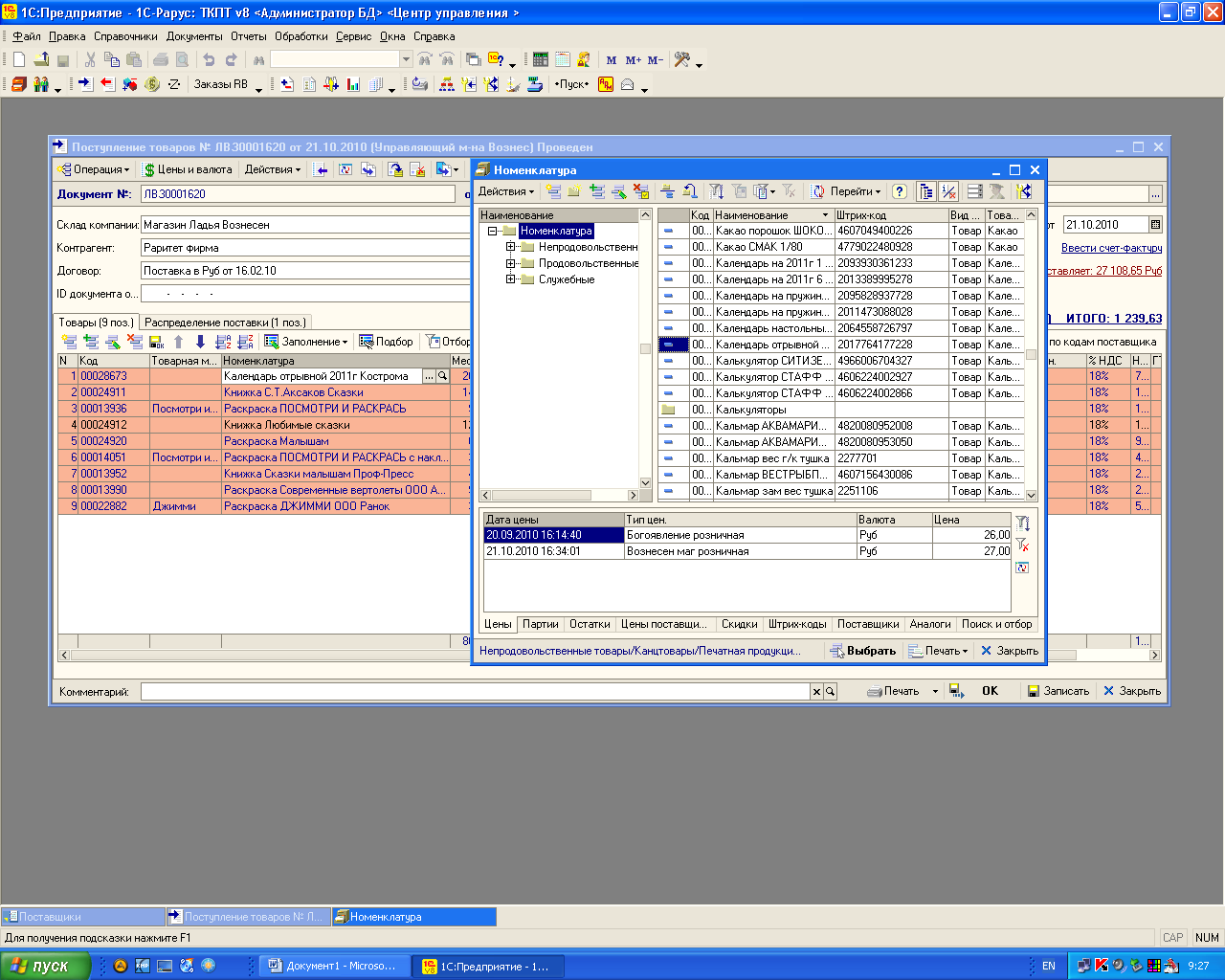Click the refresh icon next to Перейти
Image resolution: width=1225 pixels, height=980 pixels.
tap(818, 191)
